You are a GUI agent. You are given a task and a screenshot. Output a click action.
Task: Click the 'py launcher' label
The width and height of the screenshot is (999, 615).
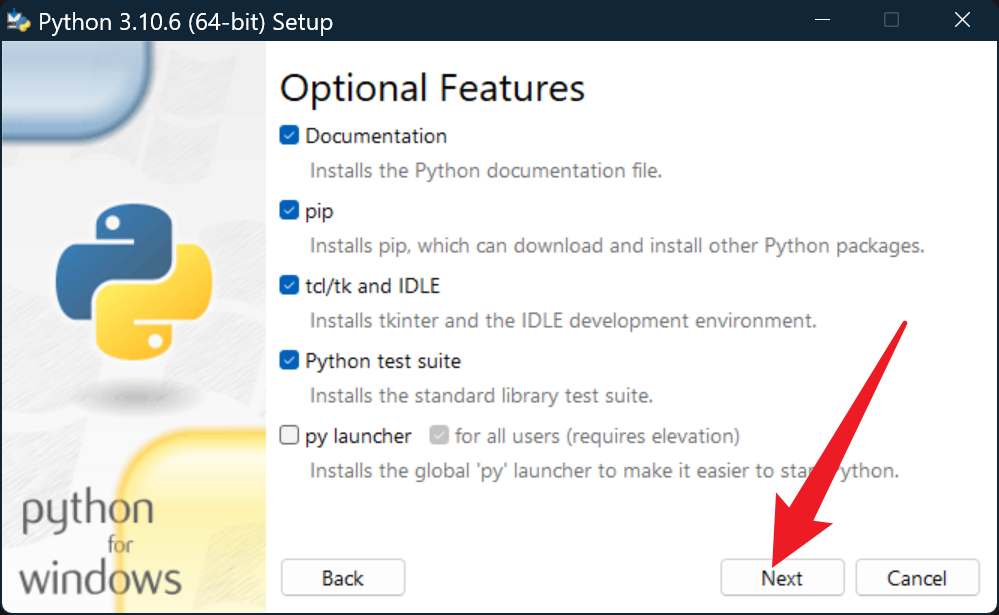[x=358, y=437]
